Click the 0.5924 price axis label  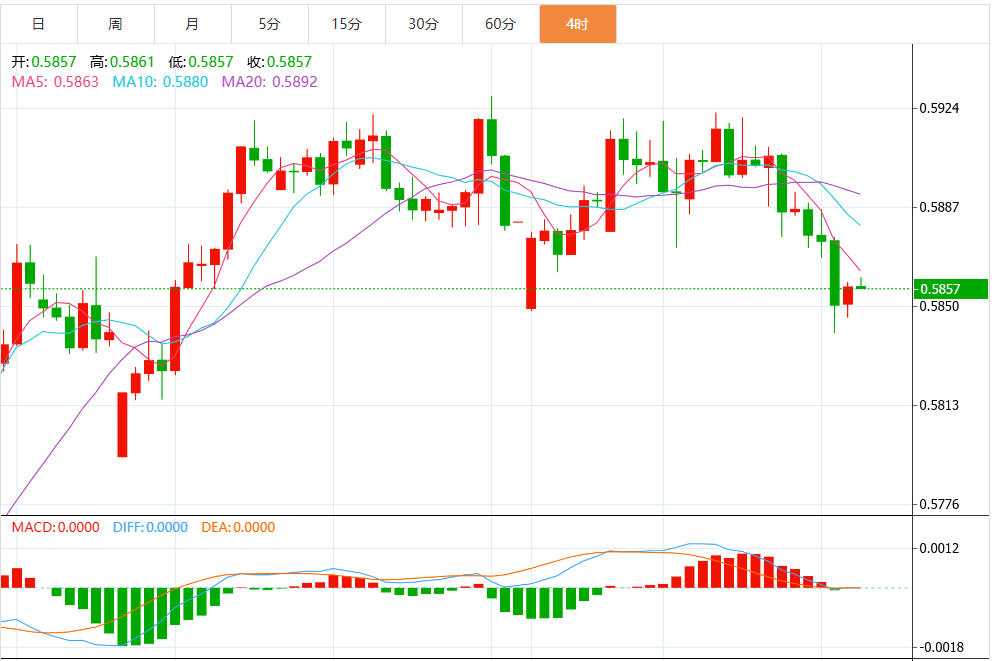click(x=939, y=108)
